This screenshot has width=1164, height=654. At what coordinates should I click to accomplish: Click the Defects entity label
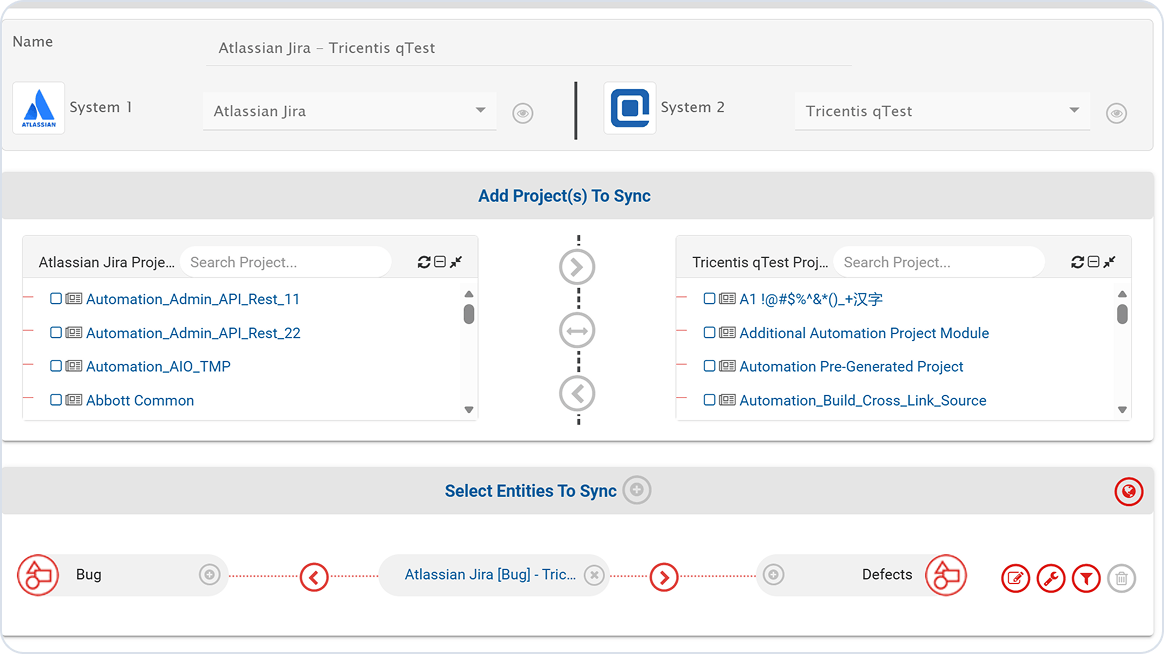tap(887, 575)
